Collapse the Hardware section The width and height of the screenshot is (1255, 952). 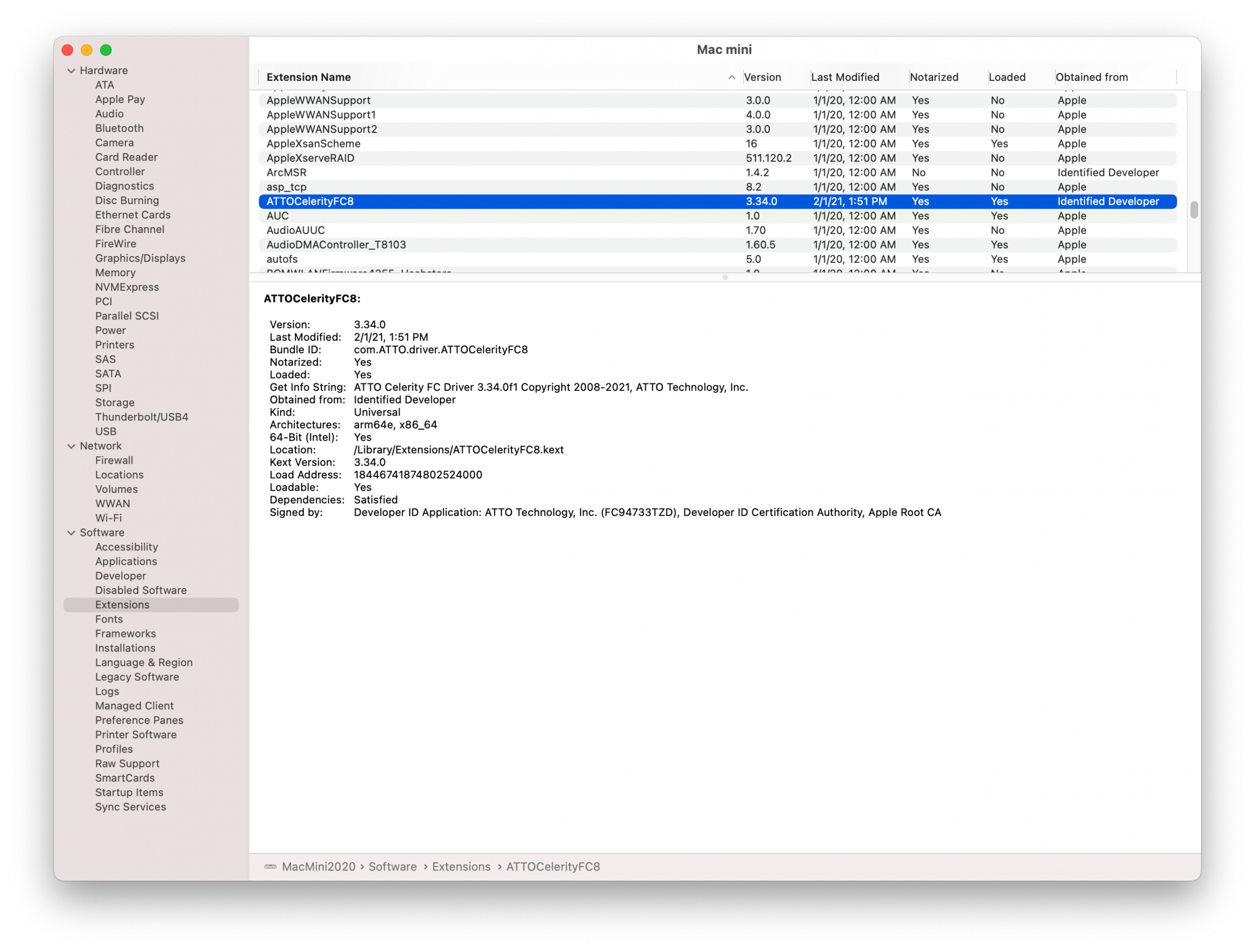71,71
